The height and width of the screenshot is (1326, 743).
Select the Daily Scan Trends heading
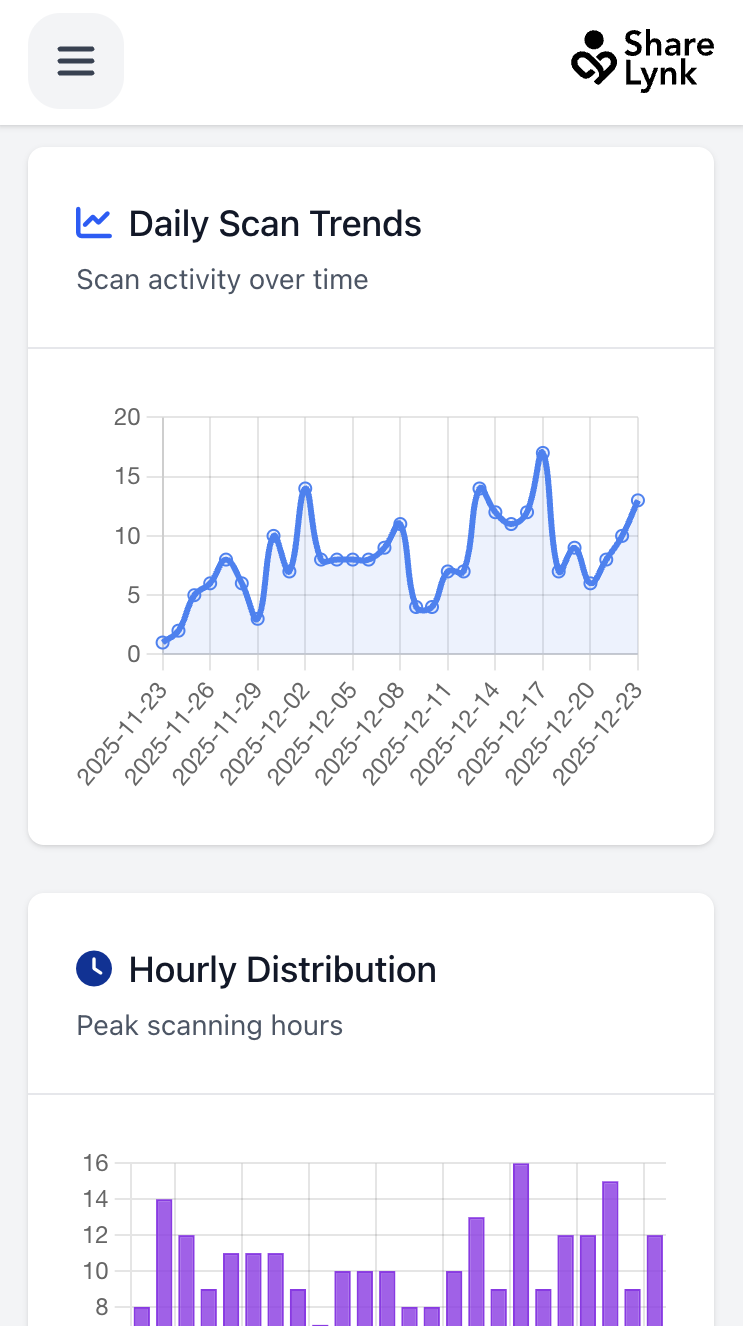click(275, 224)
